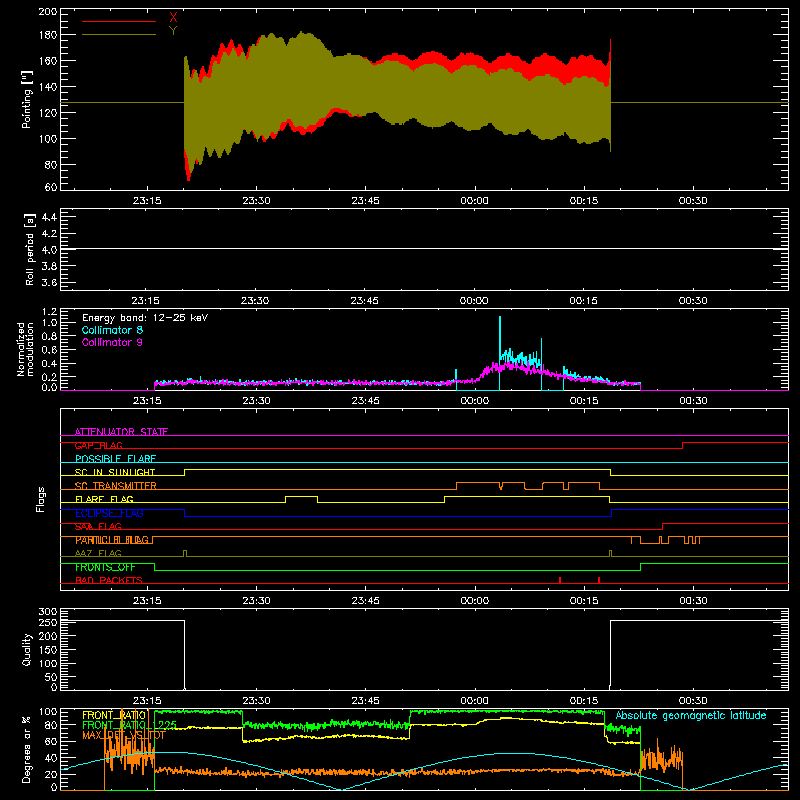Image resolution: width=800 pixels, height=800 pixels.
Task: Click the Quality axis title
Action: click(27, 649)
